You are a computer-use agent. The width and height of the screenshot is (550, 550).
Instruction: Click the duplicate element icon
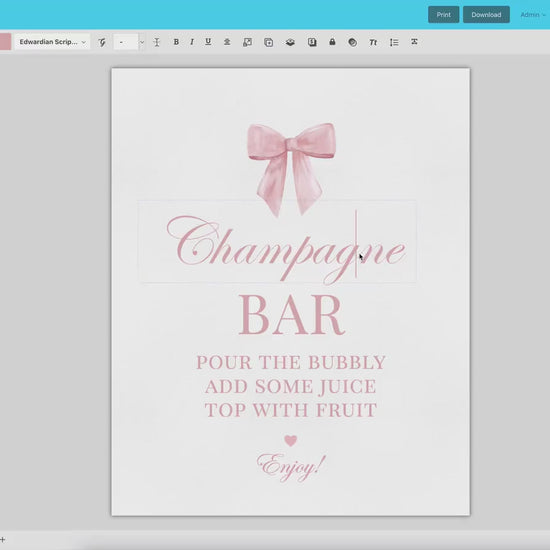pyautogui.click(x=268, y=42)
